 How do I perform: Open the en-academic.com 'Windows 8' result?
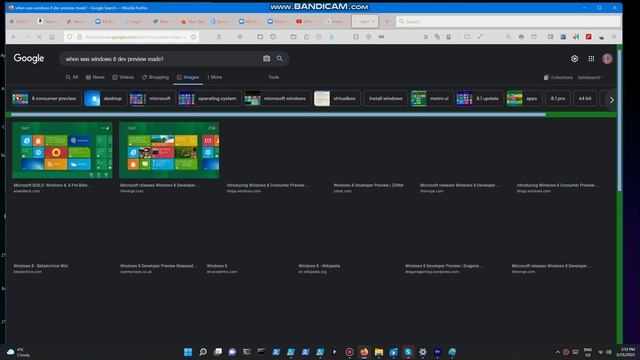(x=217, y=266)
